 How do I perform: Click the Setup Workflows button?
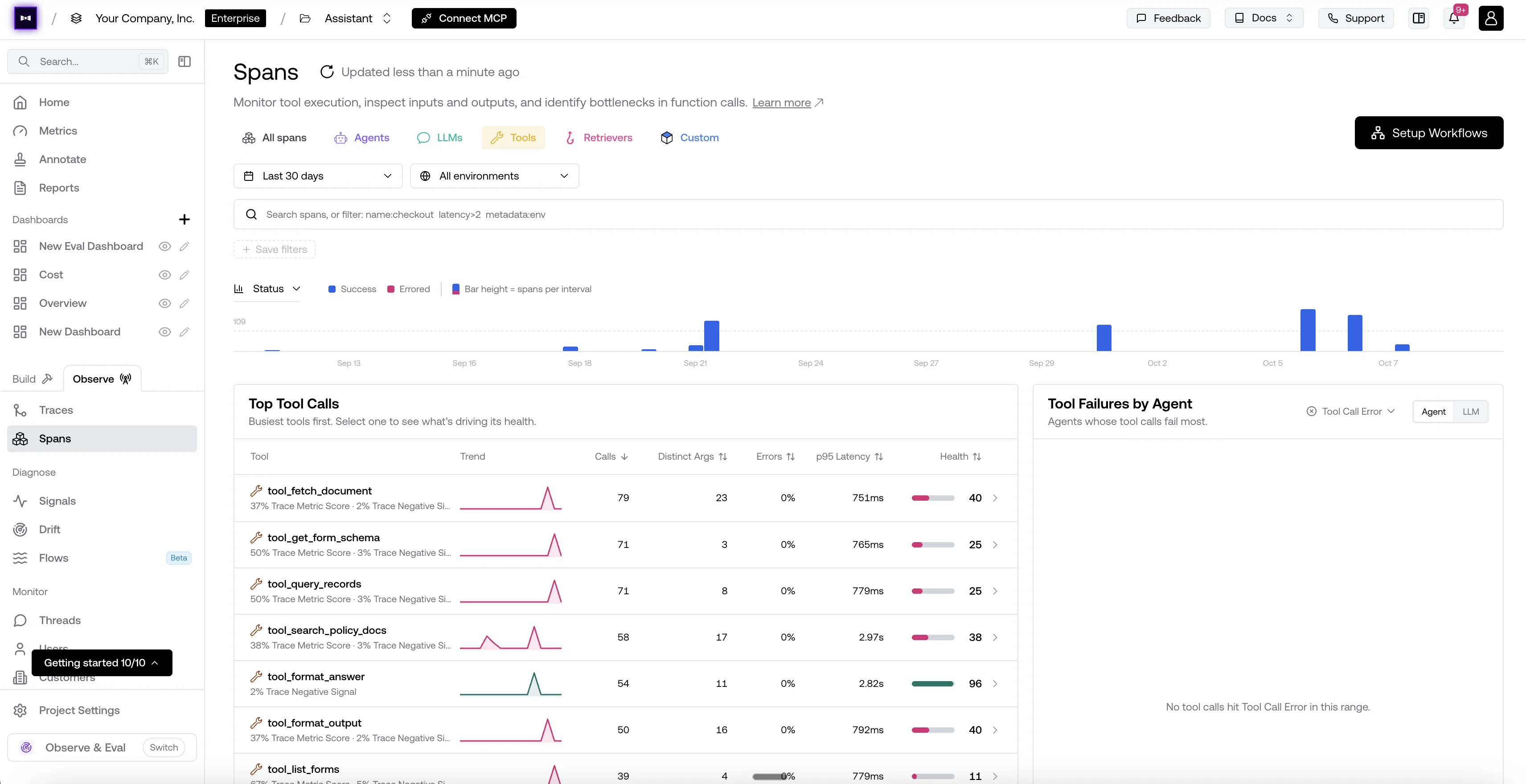(x=1428, y=133)
